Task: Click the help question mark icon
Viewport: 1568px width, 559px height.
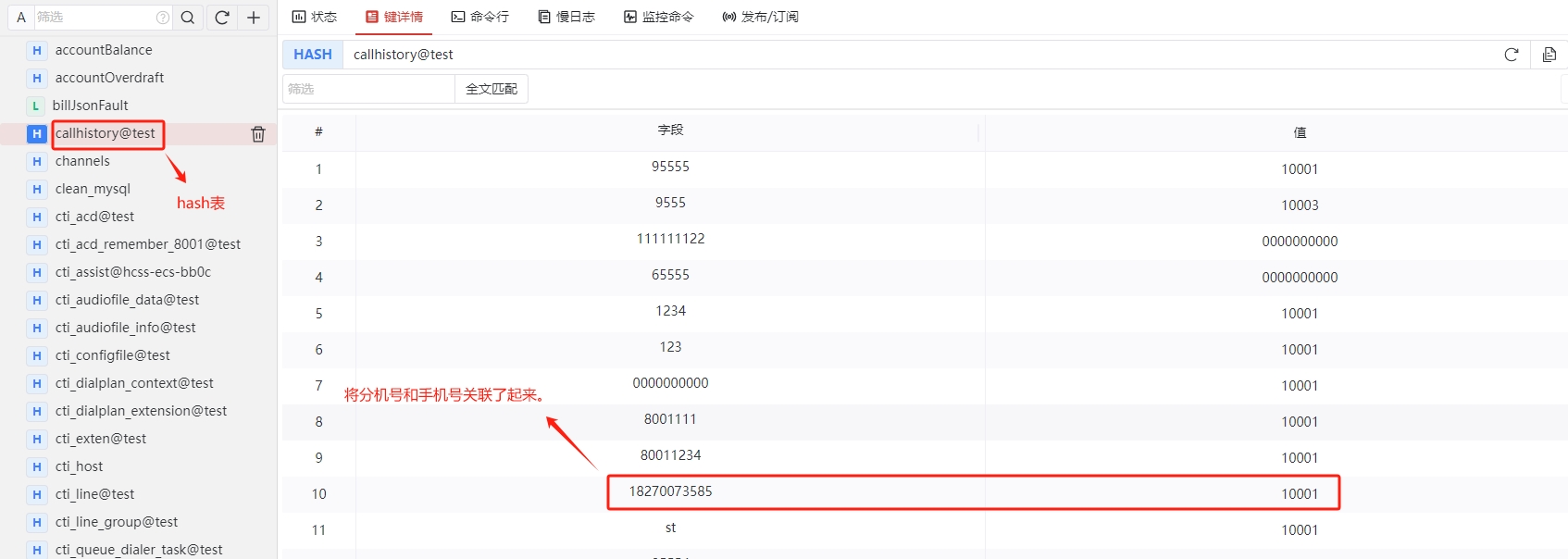Action: [163, 18]
